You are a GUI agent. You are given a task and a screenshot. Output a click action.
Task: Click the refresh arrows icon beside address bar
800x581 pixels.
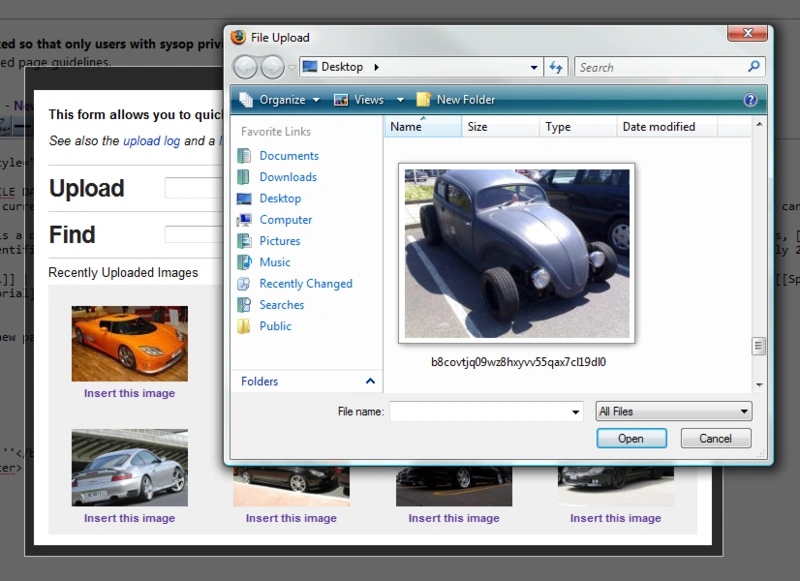tap(557, 67)
